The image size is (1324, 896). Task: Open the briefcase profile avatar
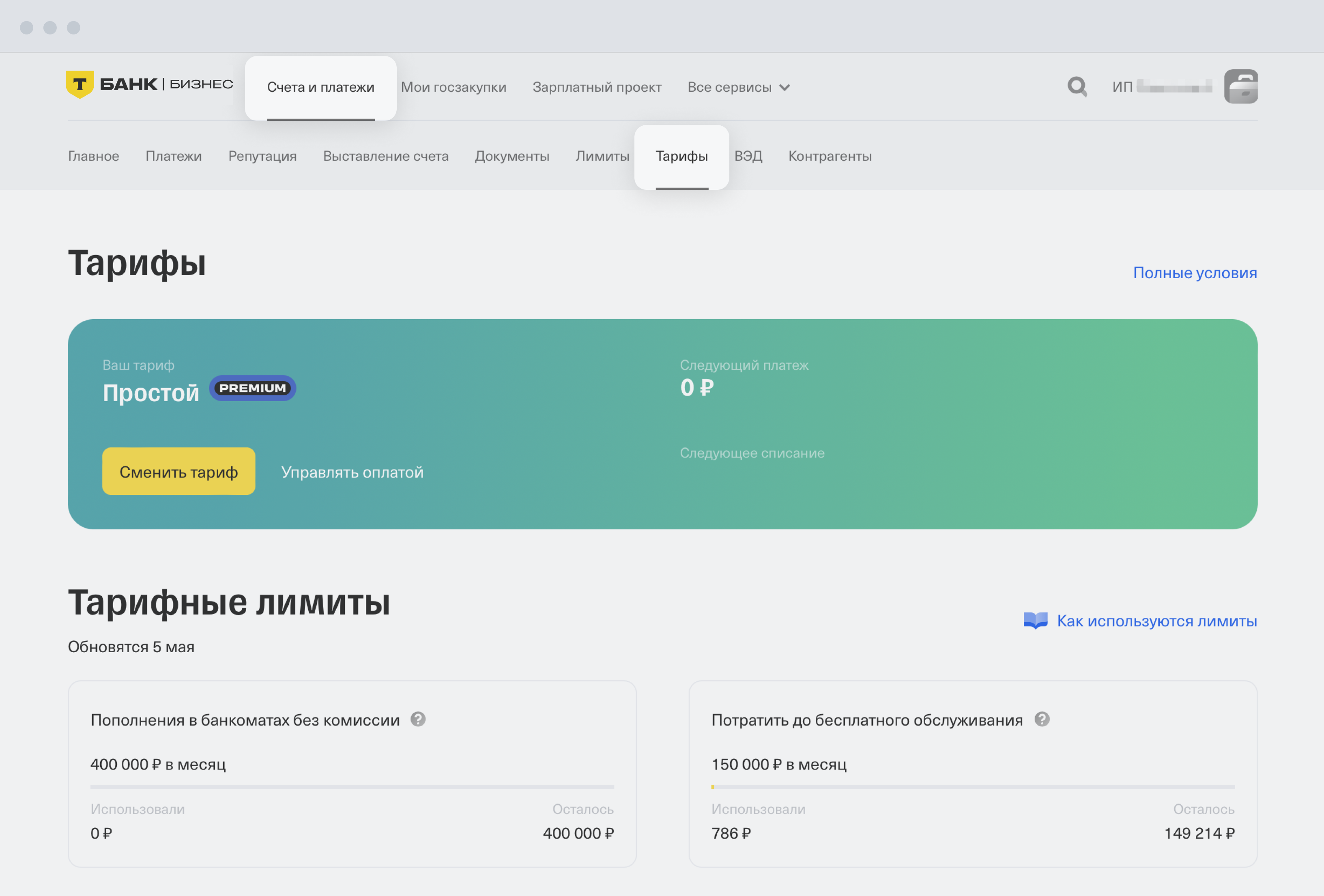click(1241, 86)
